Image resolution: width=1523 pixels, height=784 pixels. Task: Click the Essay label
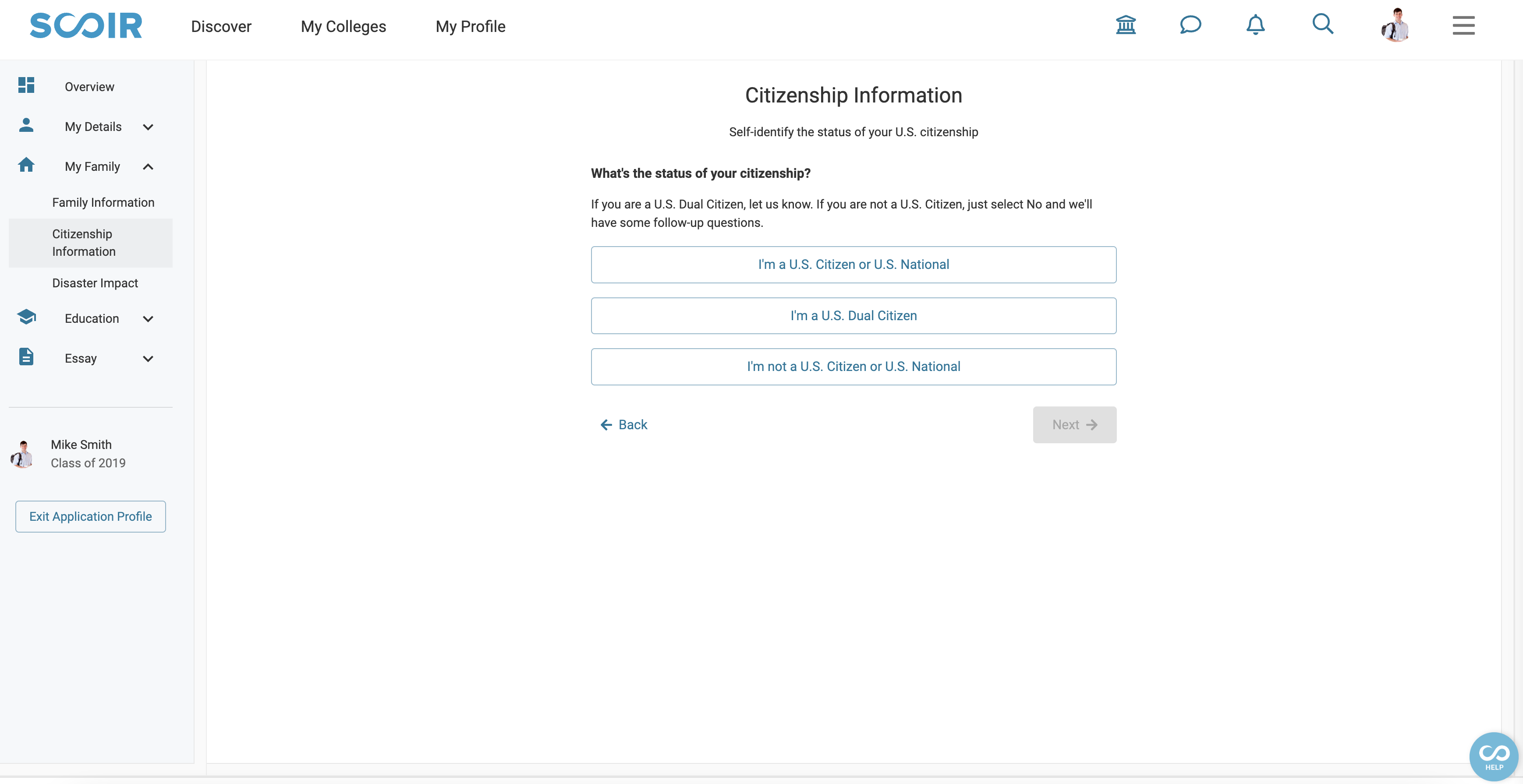(81, 359)
